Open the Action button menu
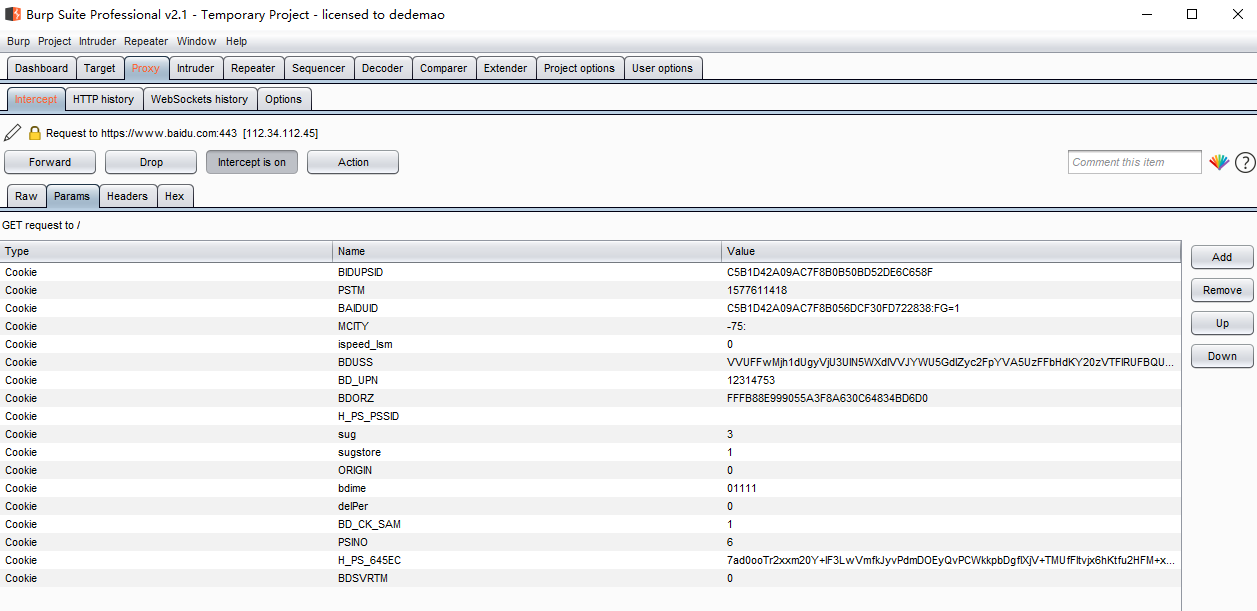This screenshot has width=1257, height=611. pyautogui.click(x=353, y=162)
